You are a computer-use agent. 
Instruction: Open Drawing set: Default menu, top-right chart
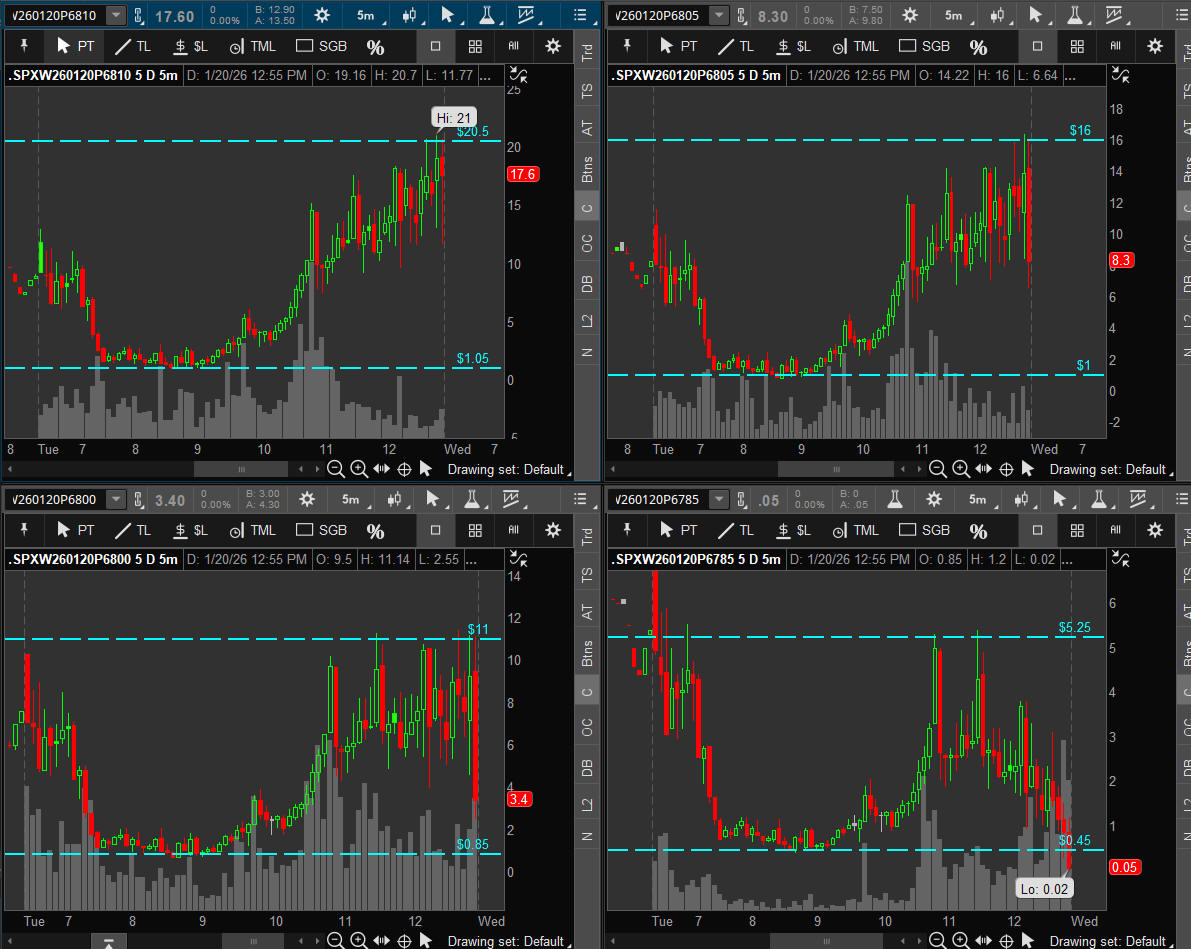[x=1107, y=469]
